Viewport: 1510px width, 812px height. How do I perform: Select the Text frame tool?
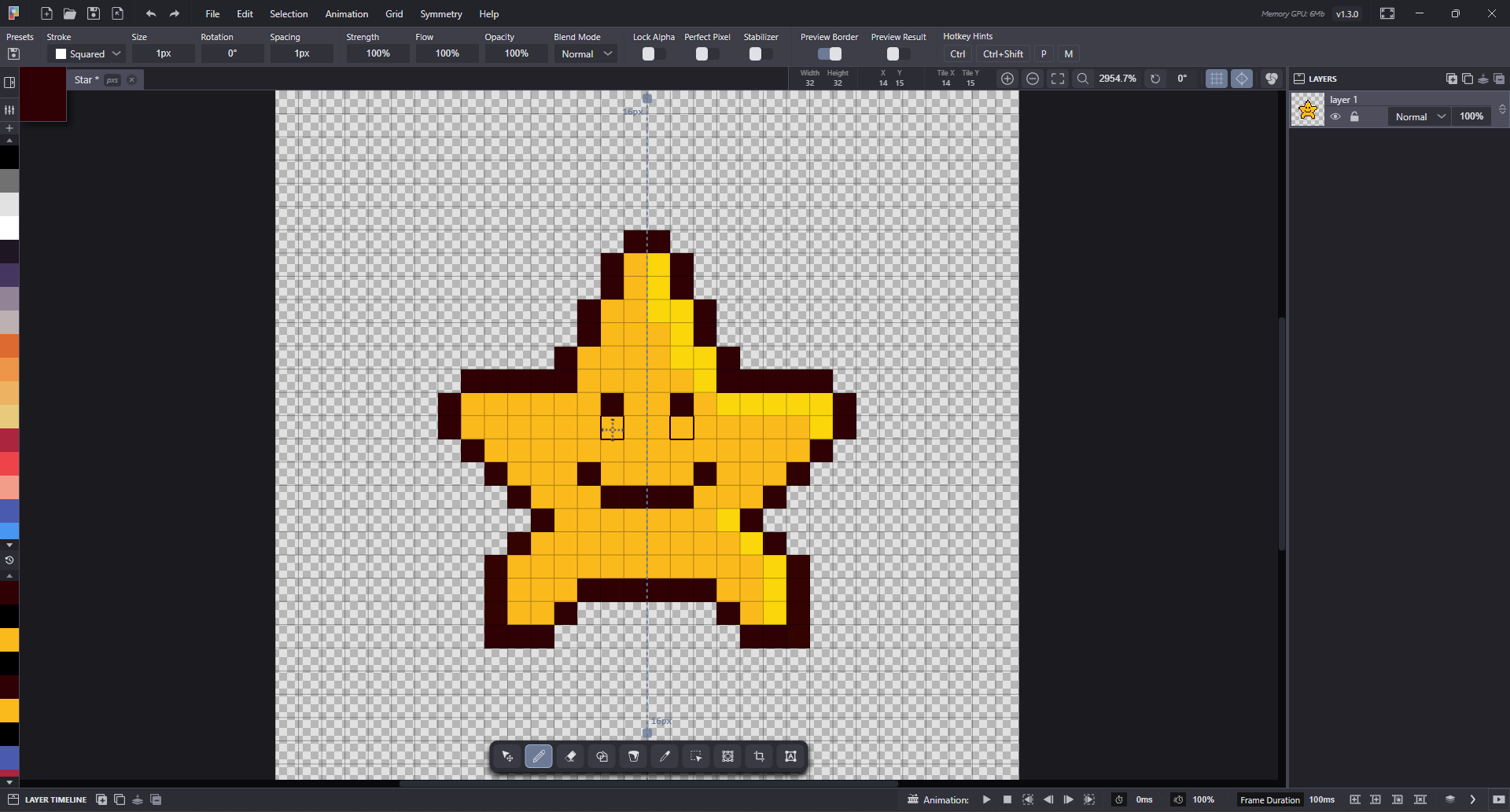click(x=790, y=756)
